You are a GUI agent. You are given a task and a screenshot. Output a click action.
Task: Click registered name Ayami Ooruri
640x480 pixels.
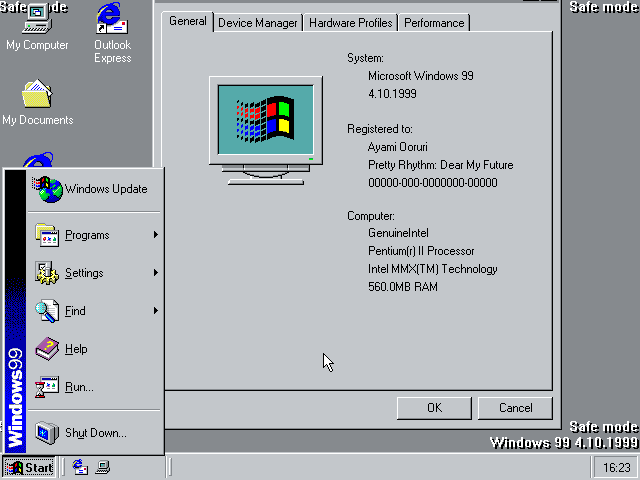(398, 147)
